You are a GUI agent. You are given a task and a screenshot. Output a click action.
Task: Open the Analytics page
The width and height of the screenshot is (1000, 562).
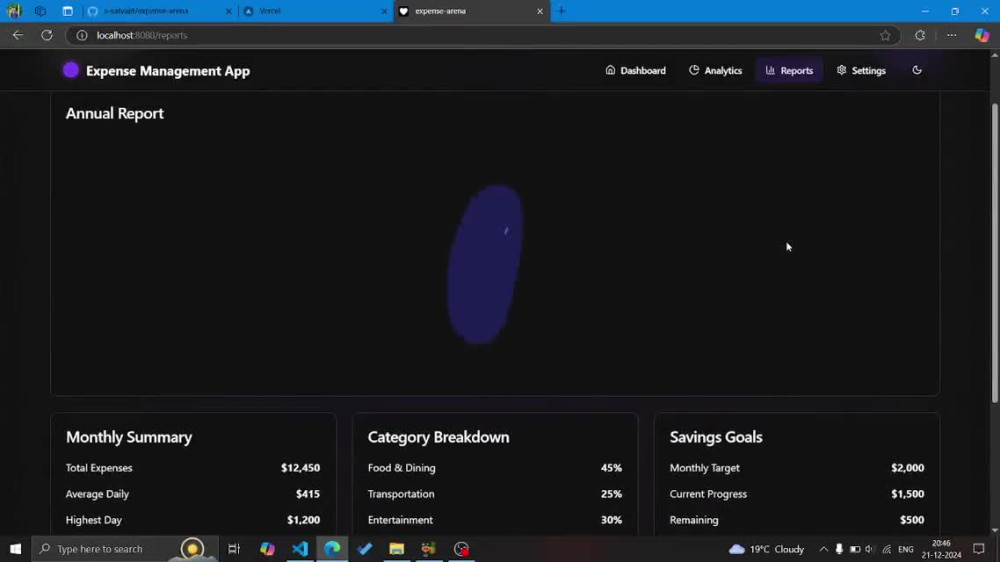click(715, 70)
